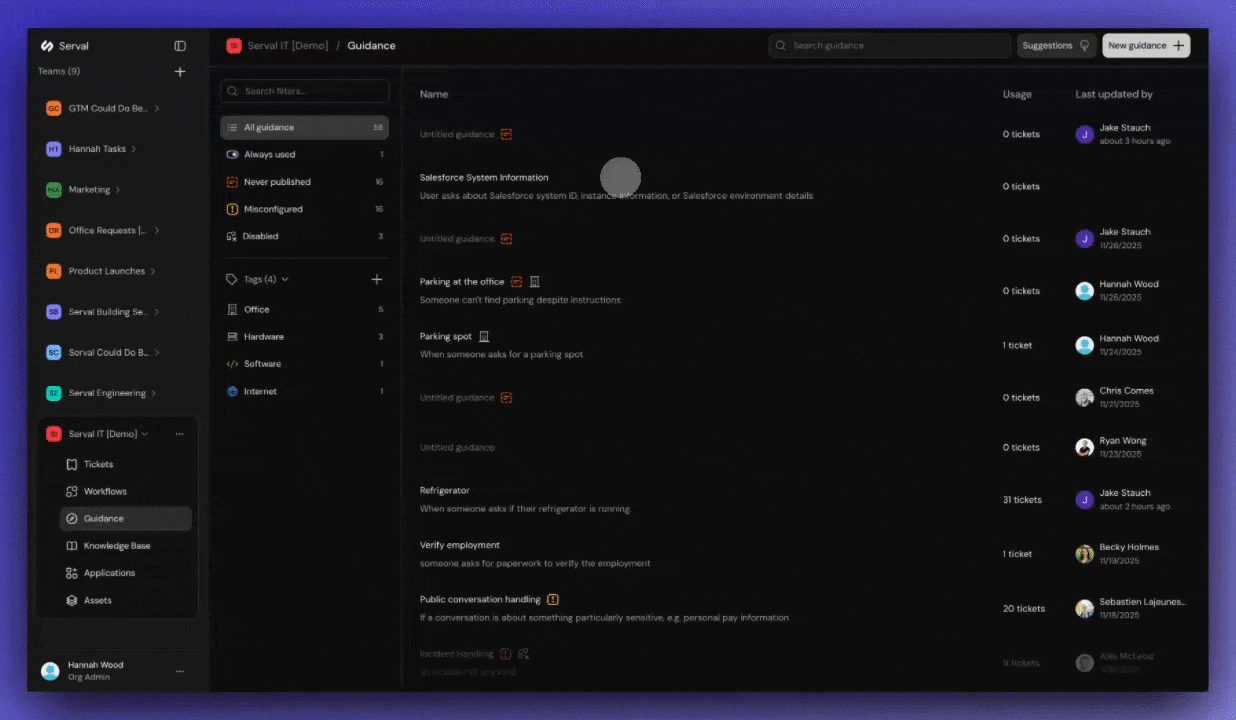Click Serval Building Se... team avatar

pos(54,312)
